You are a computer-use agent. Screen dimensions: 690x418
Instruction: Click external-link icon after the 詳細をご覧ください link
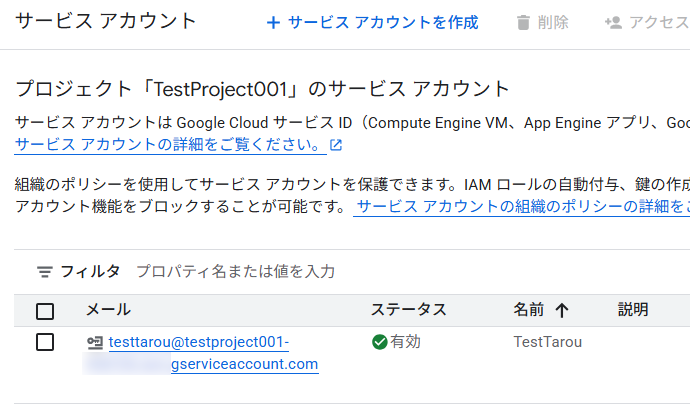coord(336,145)
